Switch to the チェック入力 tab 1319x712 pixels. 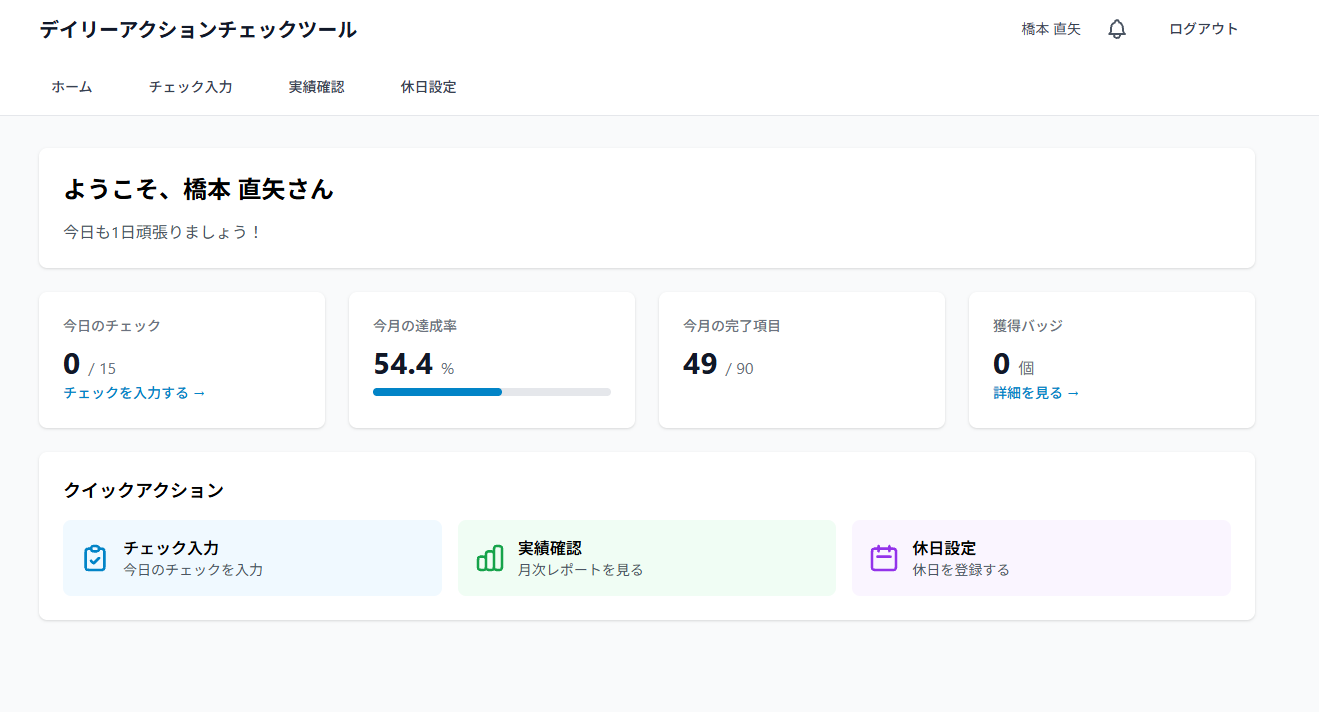pos(191,87)
